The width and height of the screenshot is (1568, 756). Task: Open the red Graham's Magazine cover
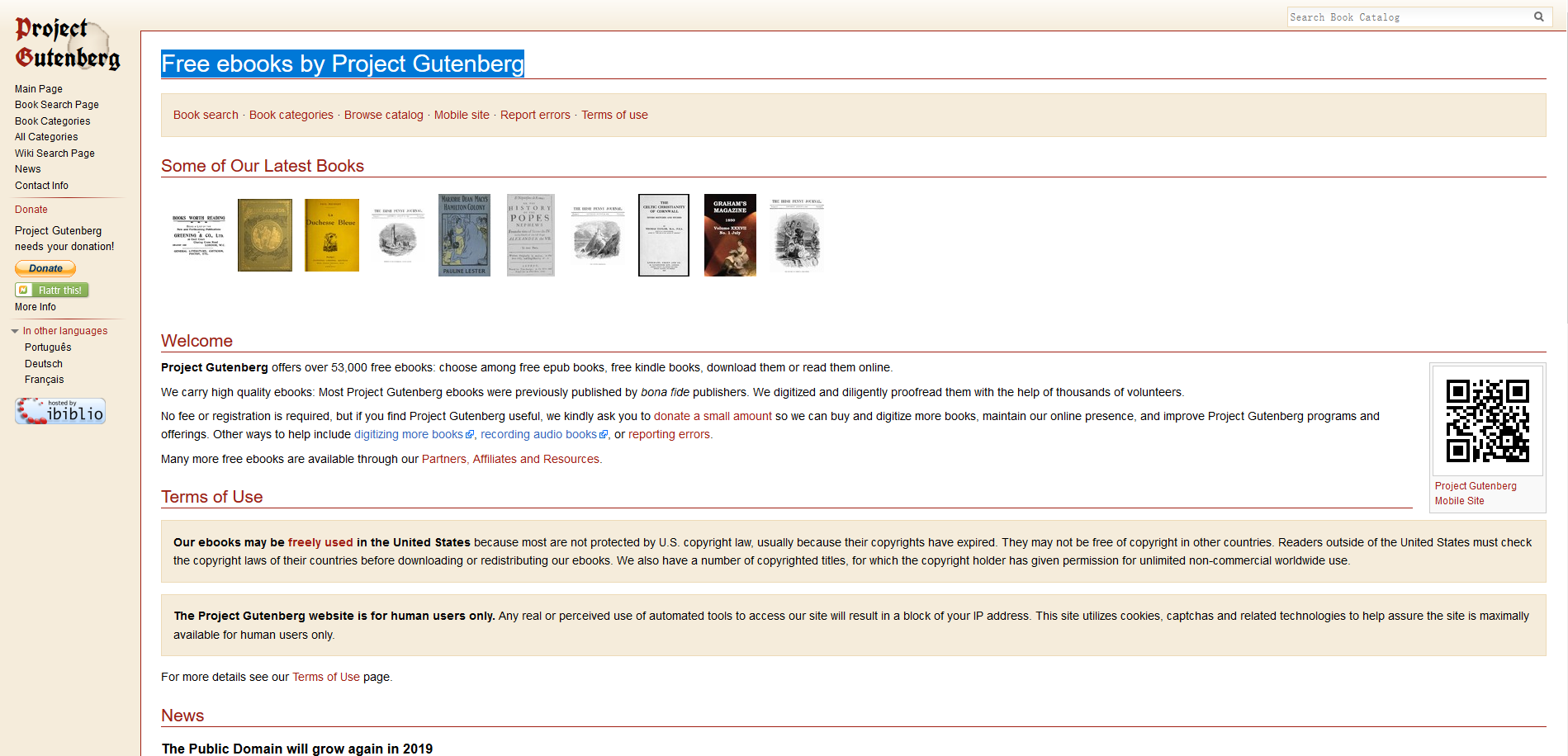click(x=730, y=235)
